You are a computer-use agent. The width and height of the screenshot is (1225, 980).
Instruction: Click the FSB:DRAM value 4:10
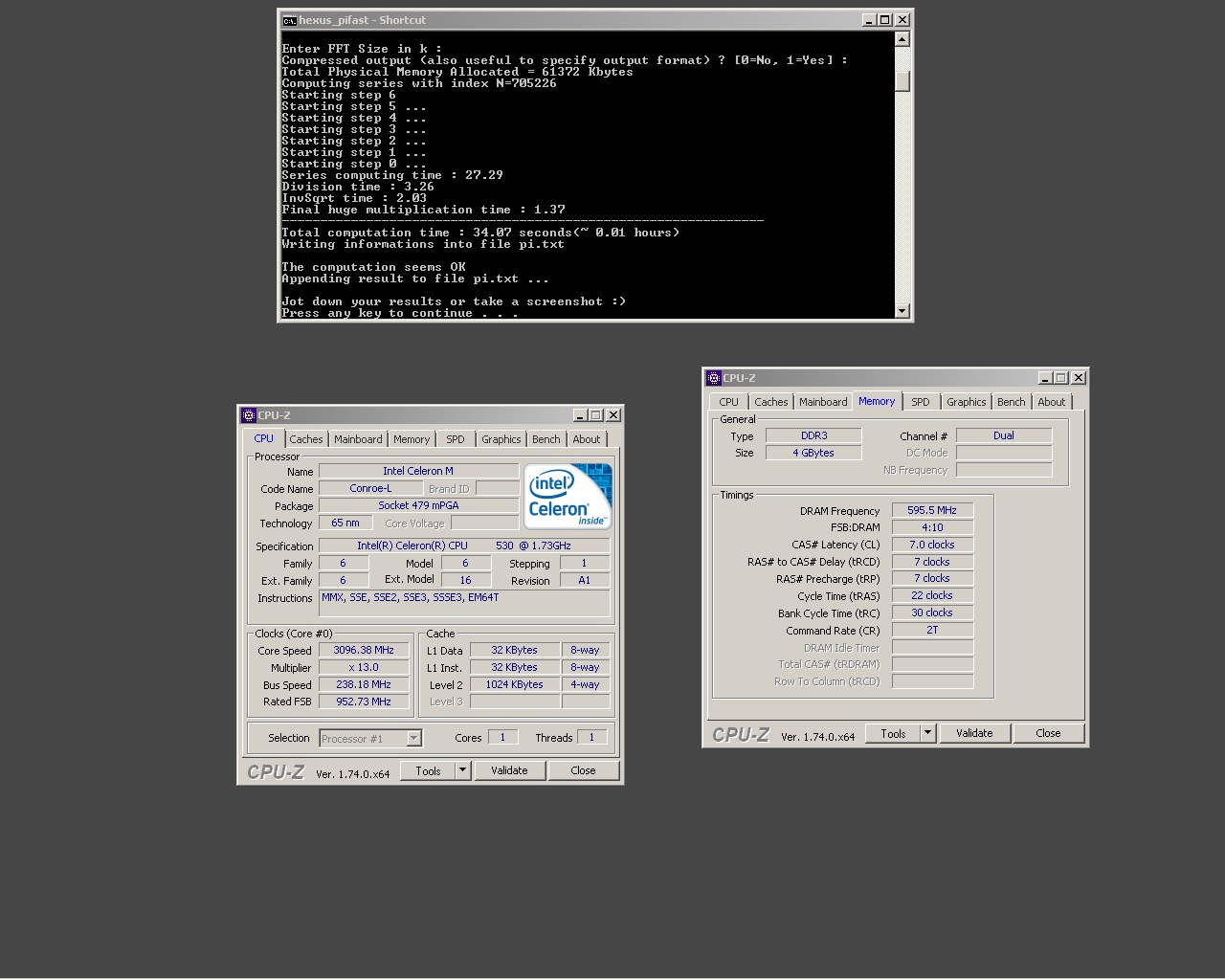(x=933, y=527)
